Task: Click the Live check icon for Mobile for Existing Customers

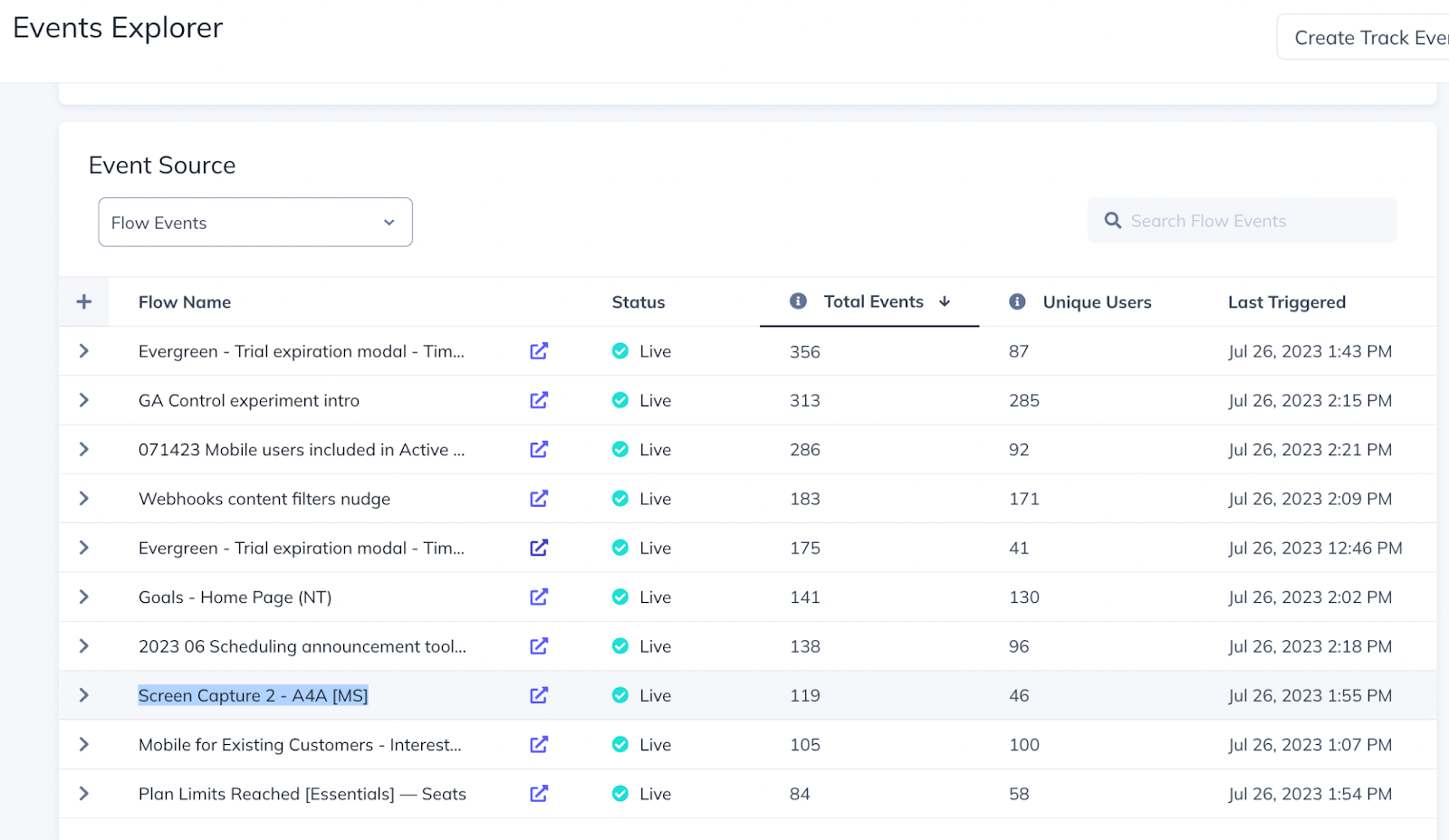Action: 620,745
